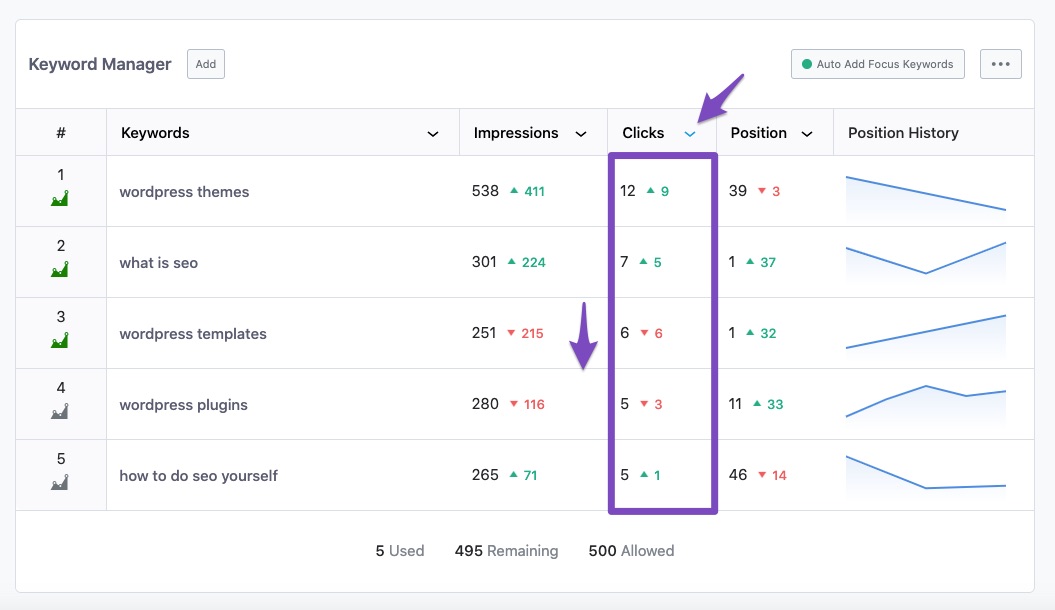Select 'how to do seo yourself' keyword
Screen dimensions: 1055x610
[198, 475]
